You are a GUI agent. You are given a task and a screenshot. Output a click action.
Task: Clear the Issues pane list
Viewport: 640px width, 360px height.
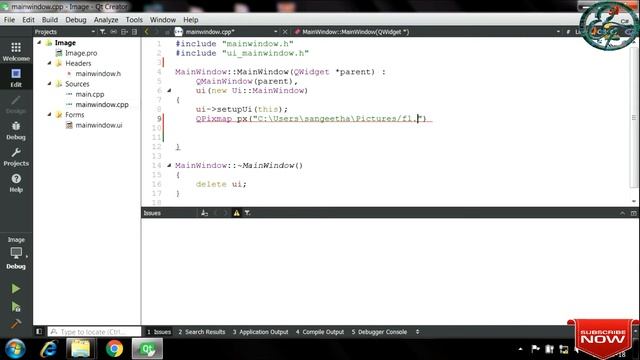point(204,213)
